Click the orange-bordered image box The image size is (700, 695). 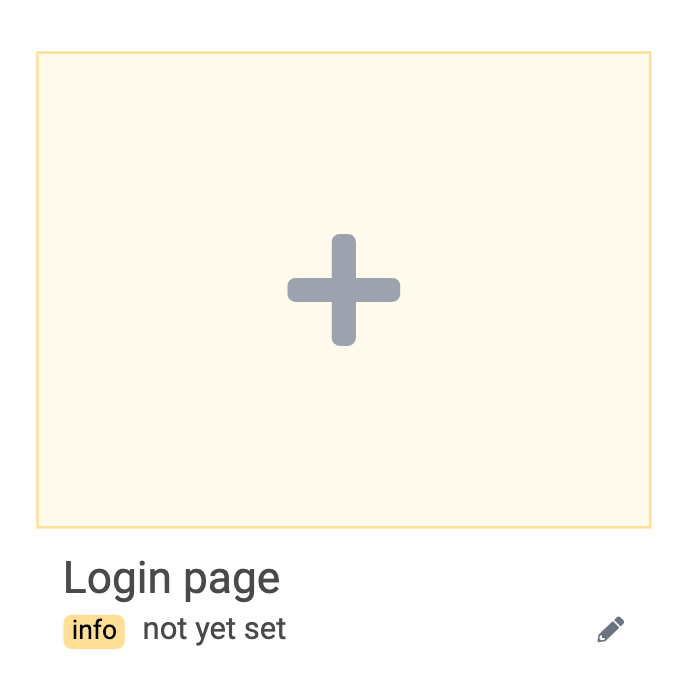344,290
